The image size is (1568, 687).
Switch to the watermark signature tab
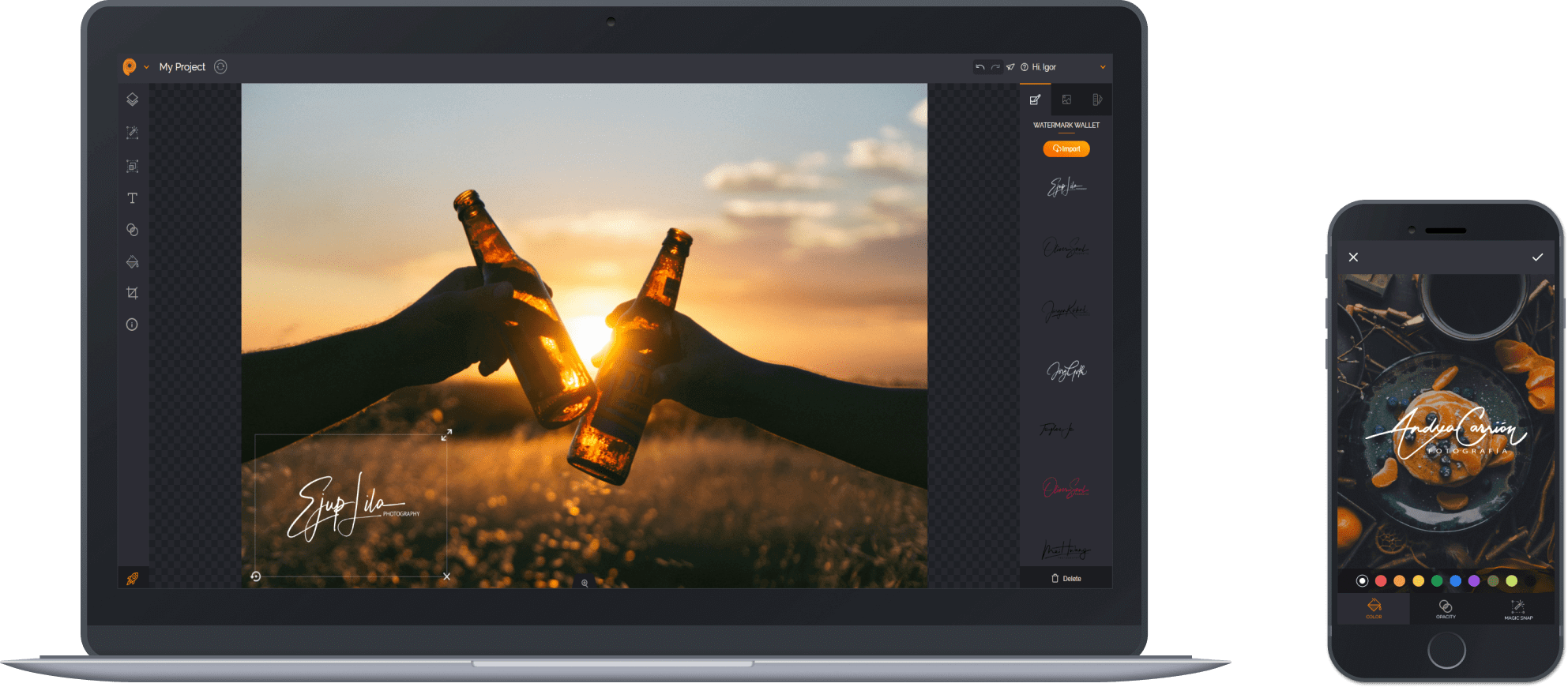(1035, 99)
